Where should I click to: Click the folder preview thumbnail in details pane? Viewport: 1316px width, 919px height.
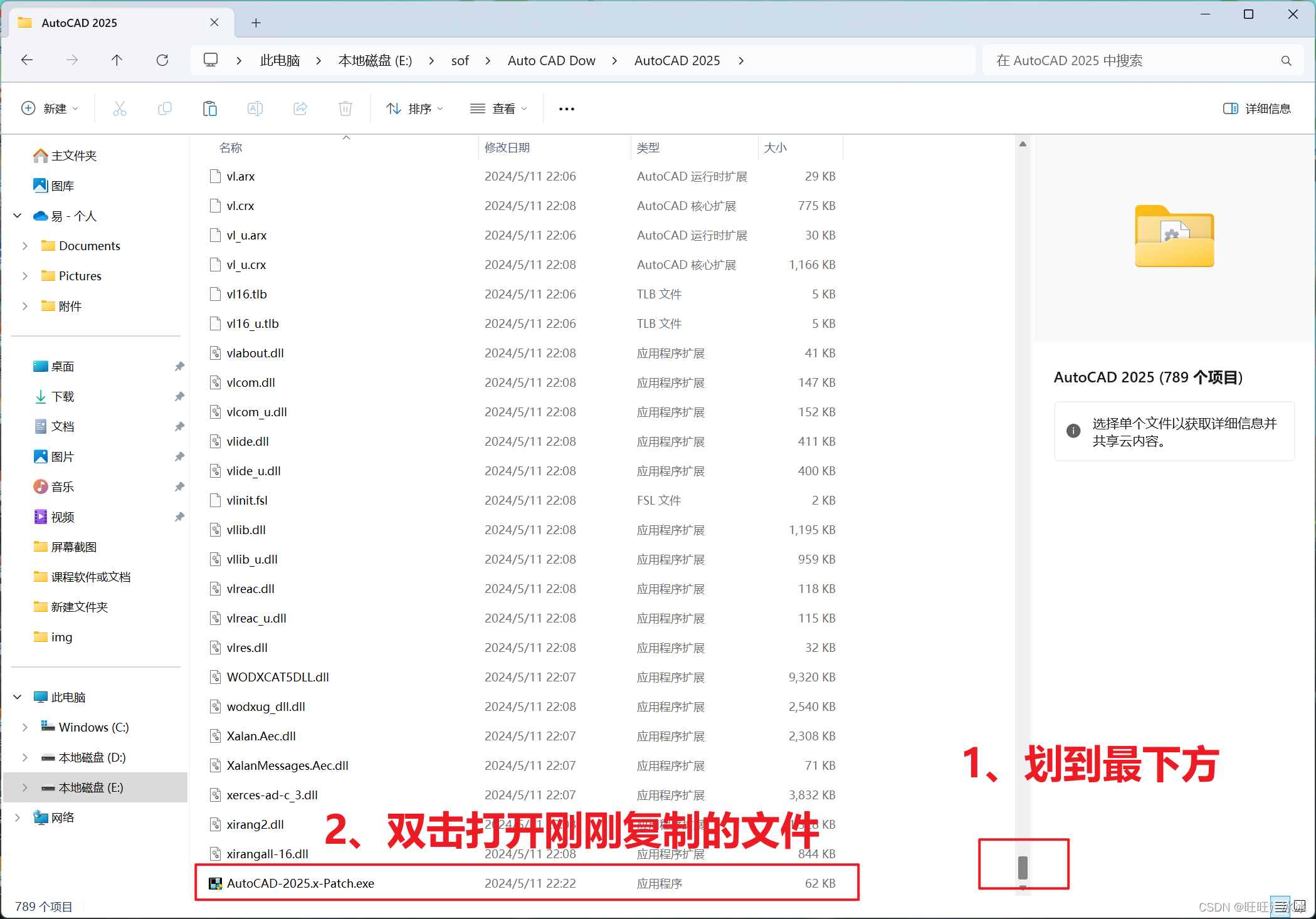click(1174, 236)
